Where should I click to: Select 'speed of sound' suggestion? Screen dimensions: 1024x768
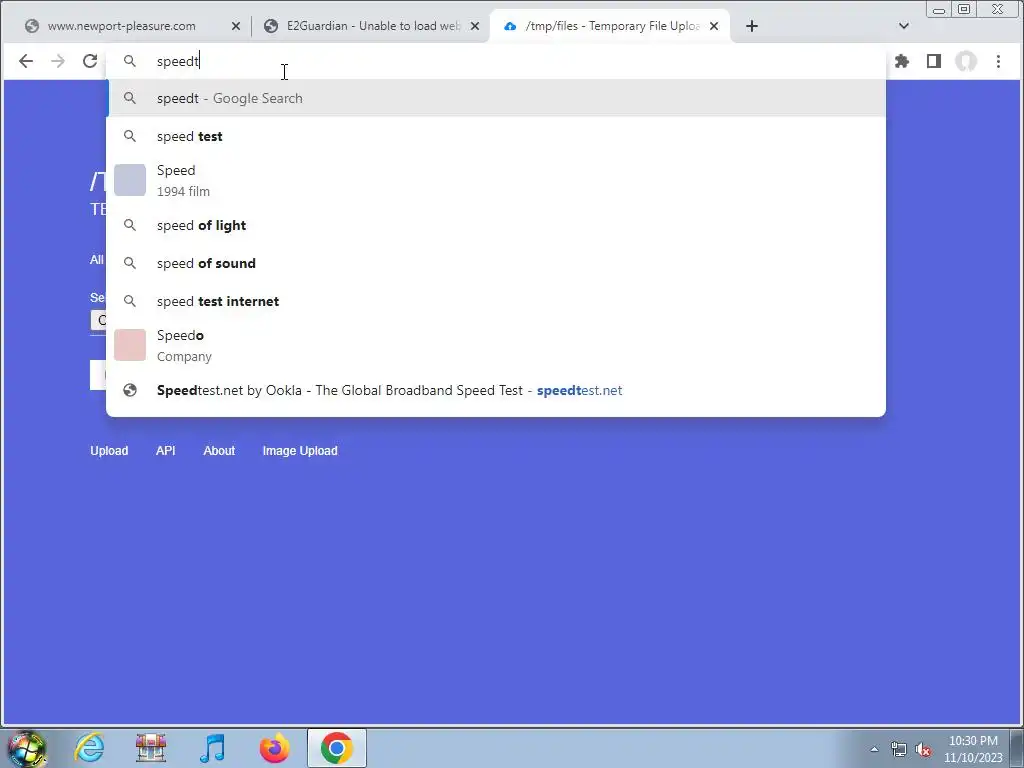pos(496,263)
